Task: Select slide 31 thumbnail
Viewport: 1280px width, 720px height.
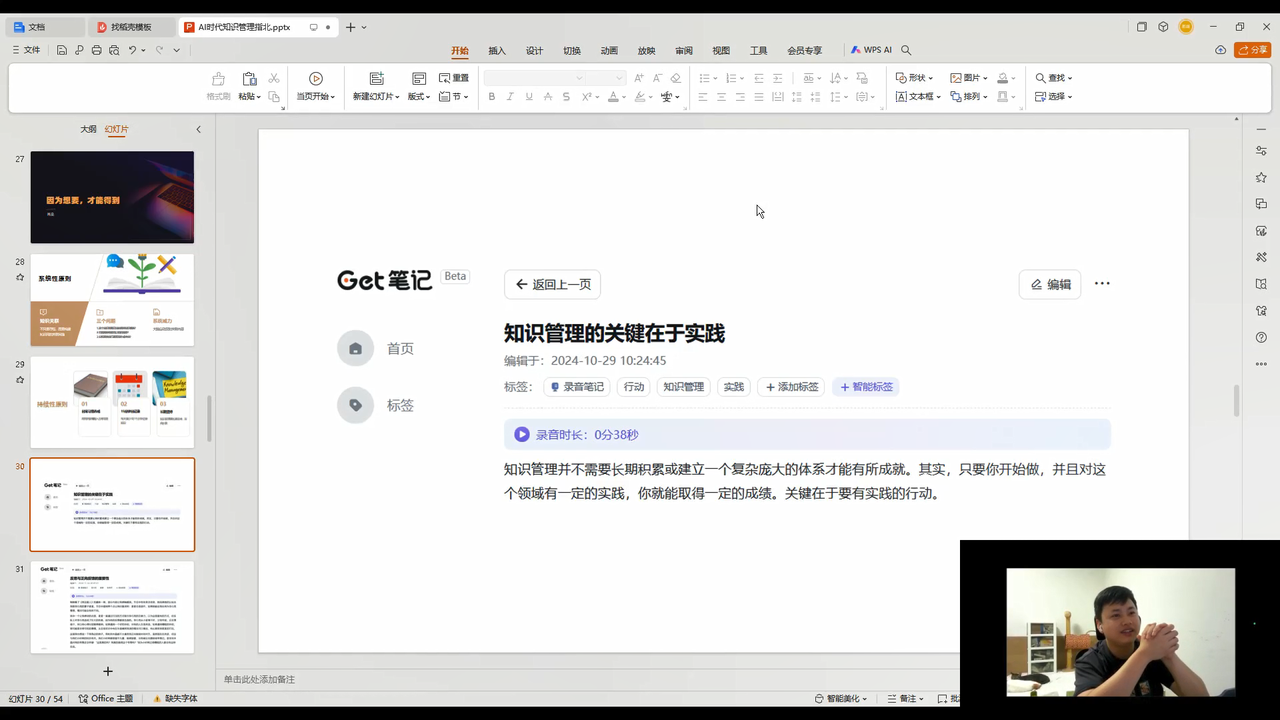Action: click(112, 607)
